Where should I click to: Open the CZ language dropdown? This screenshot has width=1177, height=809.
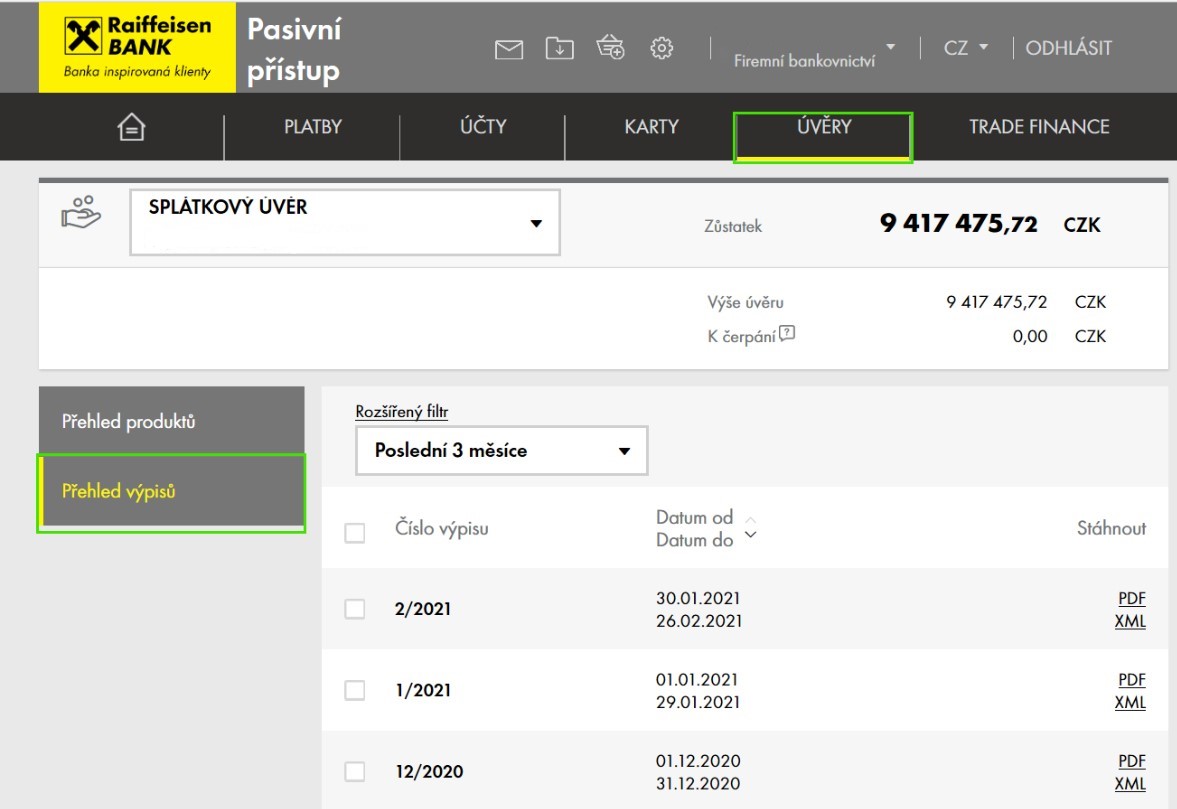[965, 48]
